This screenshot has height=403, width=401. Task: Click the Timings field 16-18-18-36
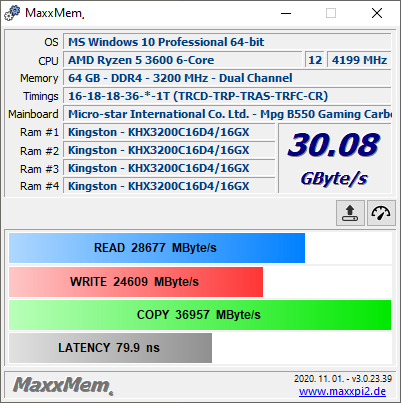pyautogui.click(x=227, y=96)
